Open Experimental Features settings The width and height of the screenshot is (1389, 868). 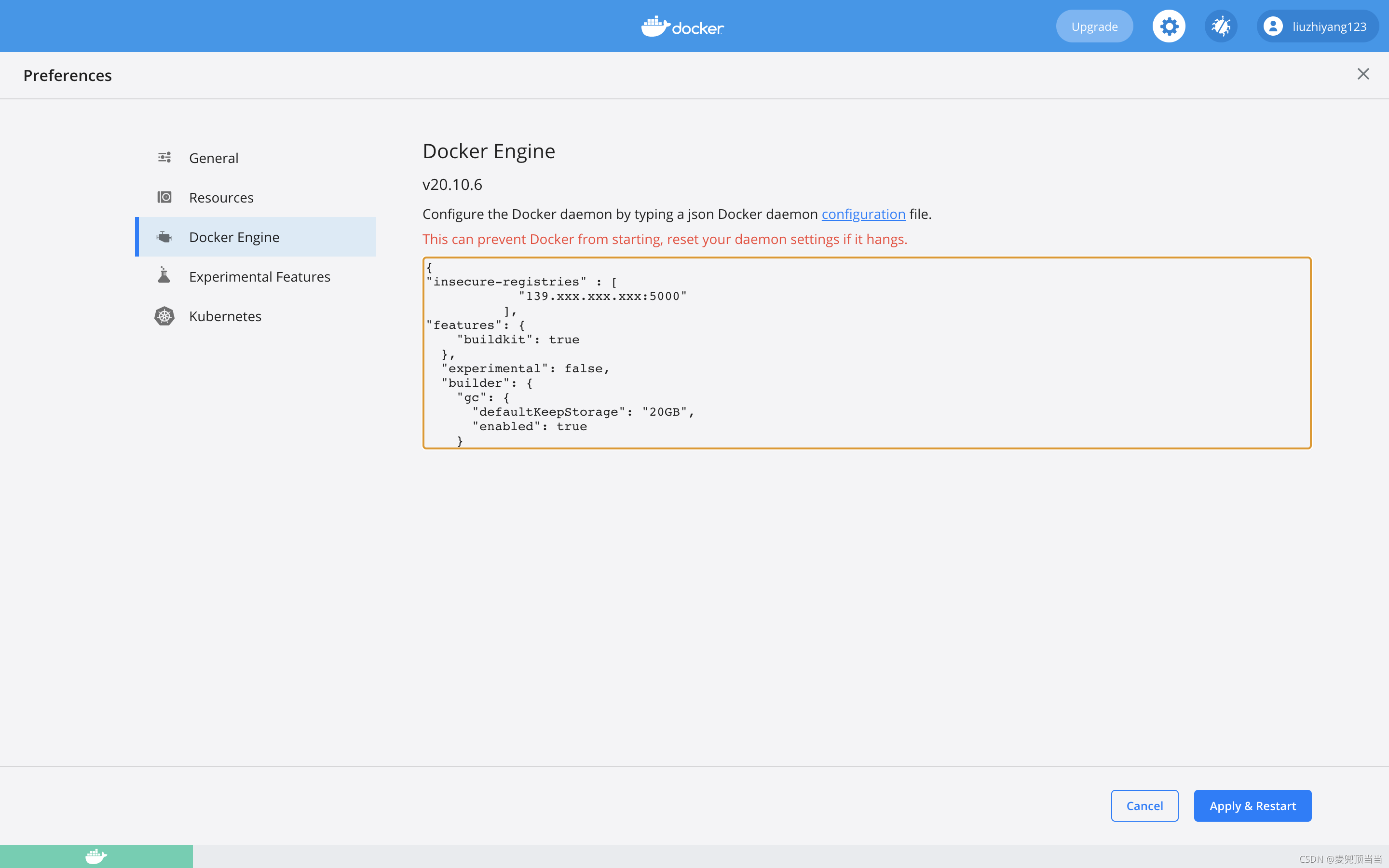256,277
